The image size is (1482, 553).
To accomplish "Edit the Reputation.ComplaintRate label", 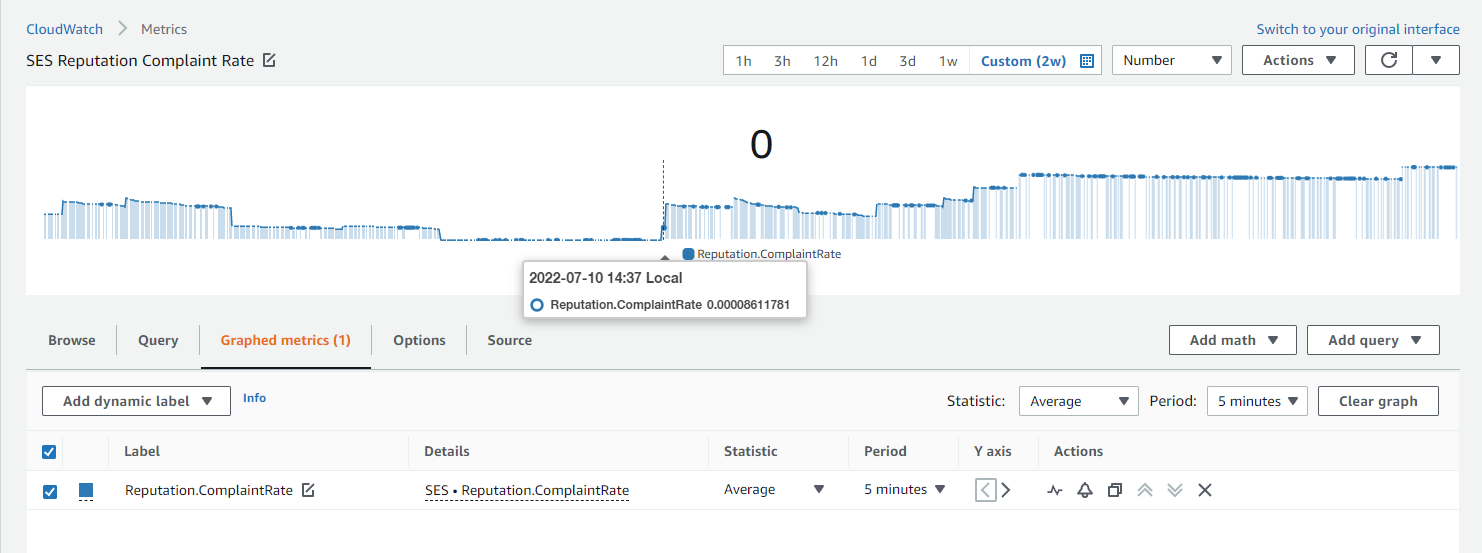I will pos(308,490).
